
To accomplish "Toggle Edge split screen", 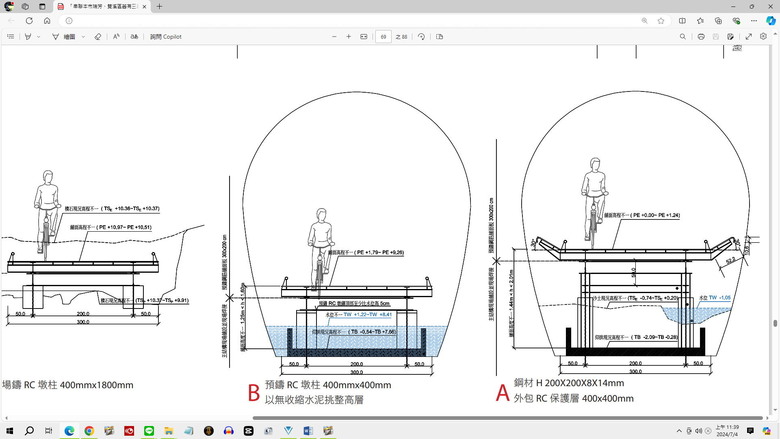I will coord(682,20).
